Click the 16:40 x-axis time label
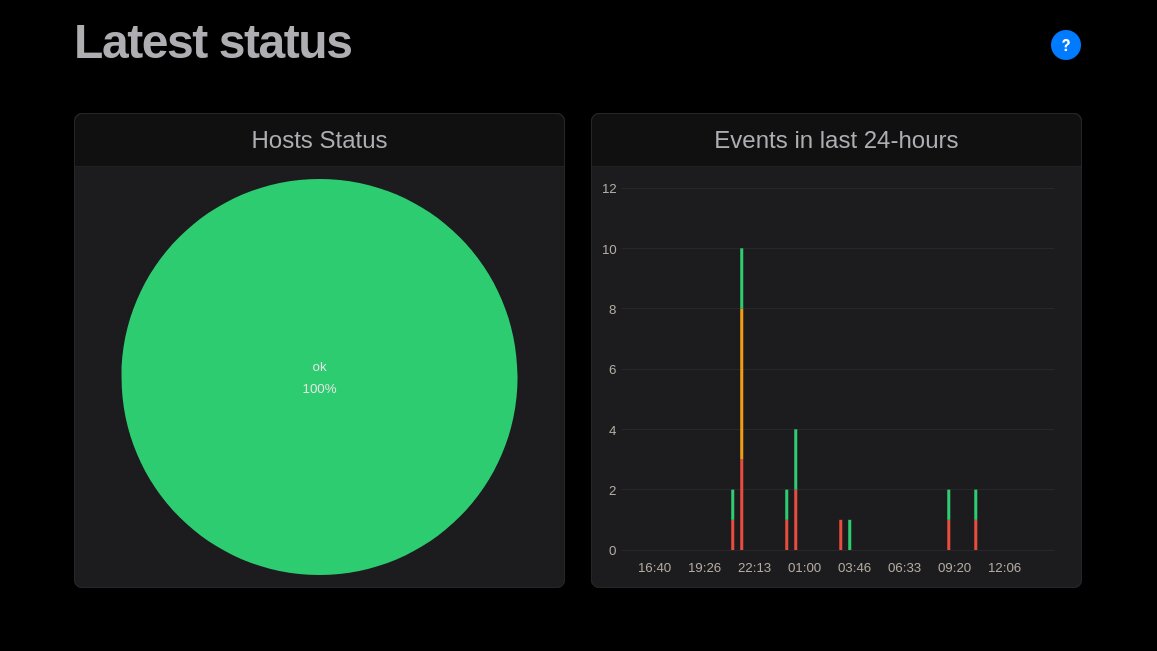 tap(654, 567)
